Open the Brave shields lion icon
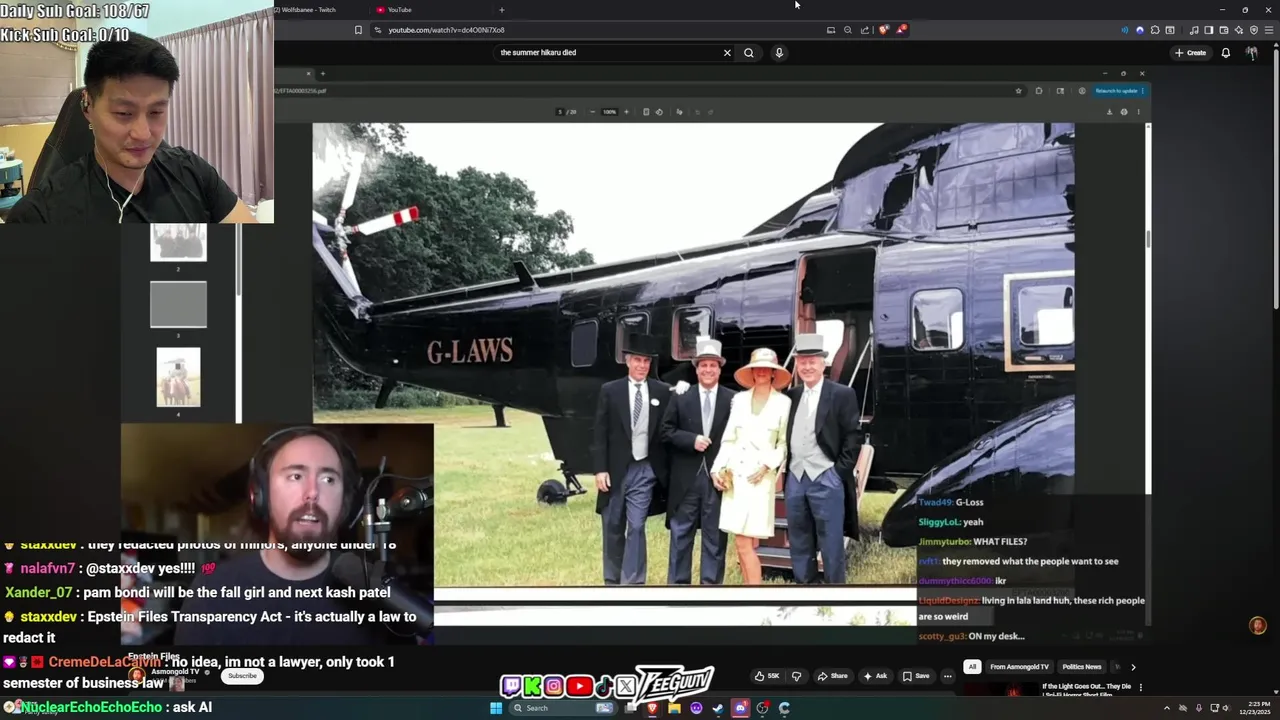Image resolution: width=1280 pixels, height=720 pixels. click(884, 29)
